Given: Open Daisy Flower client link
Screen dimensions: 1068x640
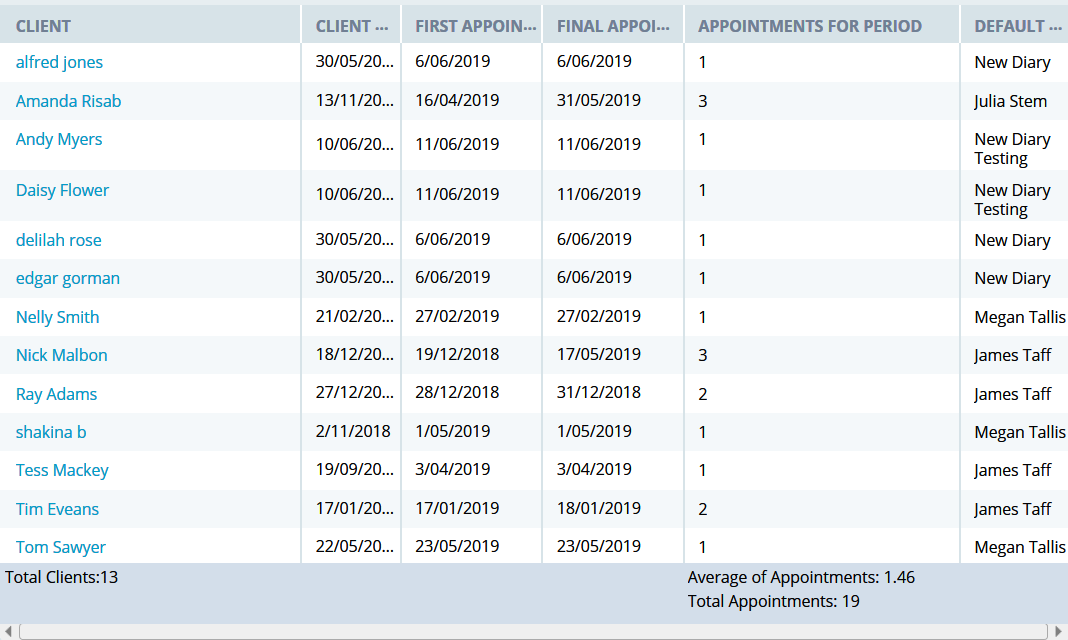Looking at the screenshot, I should (62, 190).
